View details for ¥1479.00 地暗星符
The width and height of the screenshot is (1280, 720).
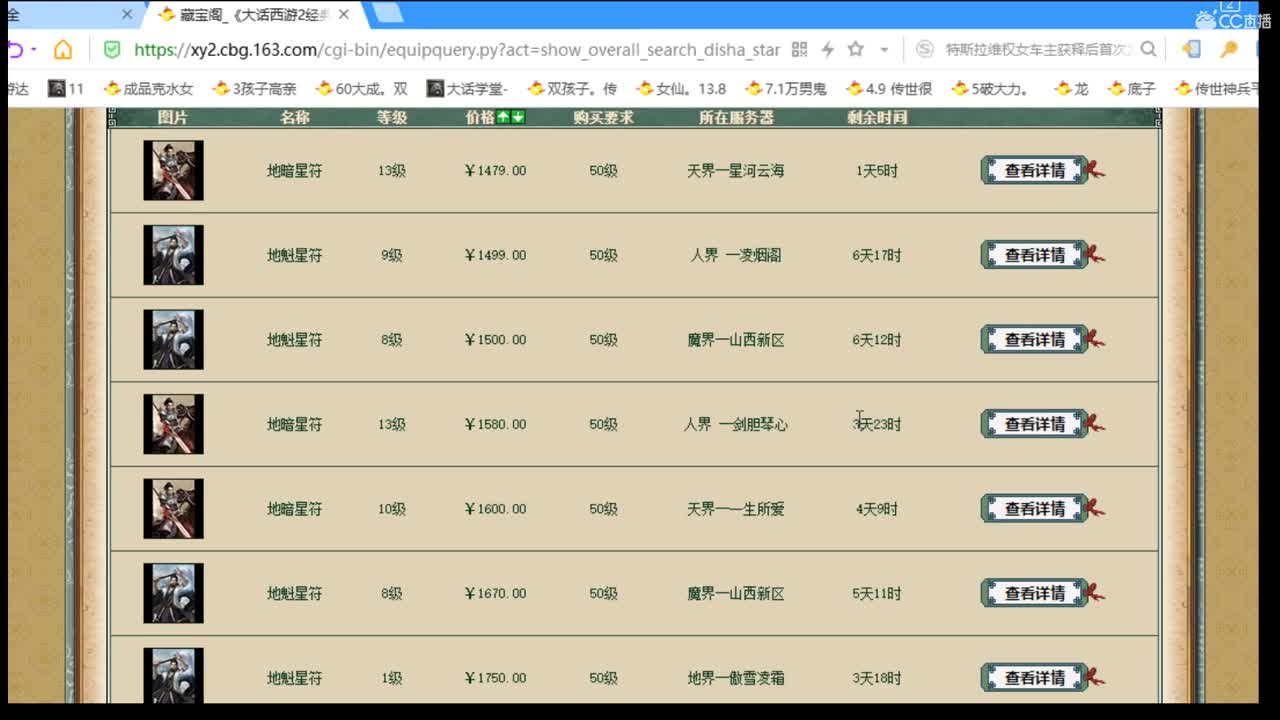[x=1035, y=170]
